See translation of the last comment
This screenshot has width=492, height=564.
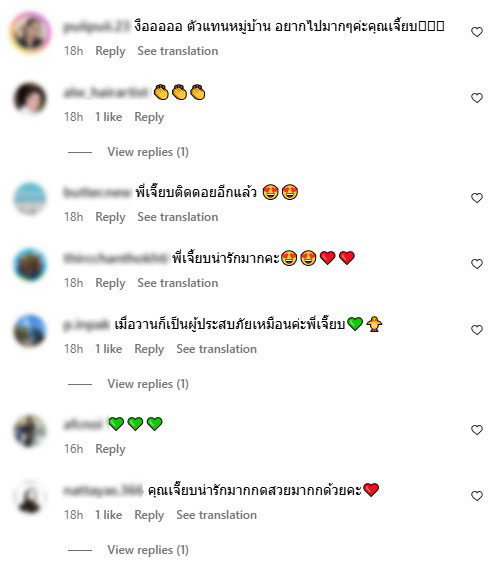(x=217, y=515)
